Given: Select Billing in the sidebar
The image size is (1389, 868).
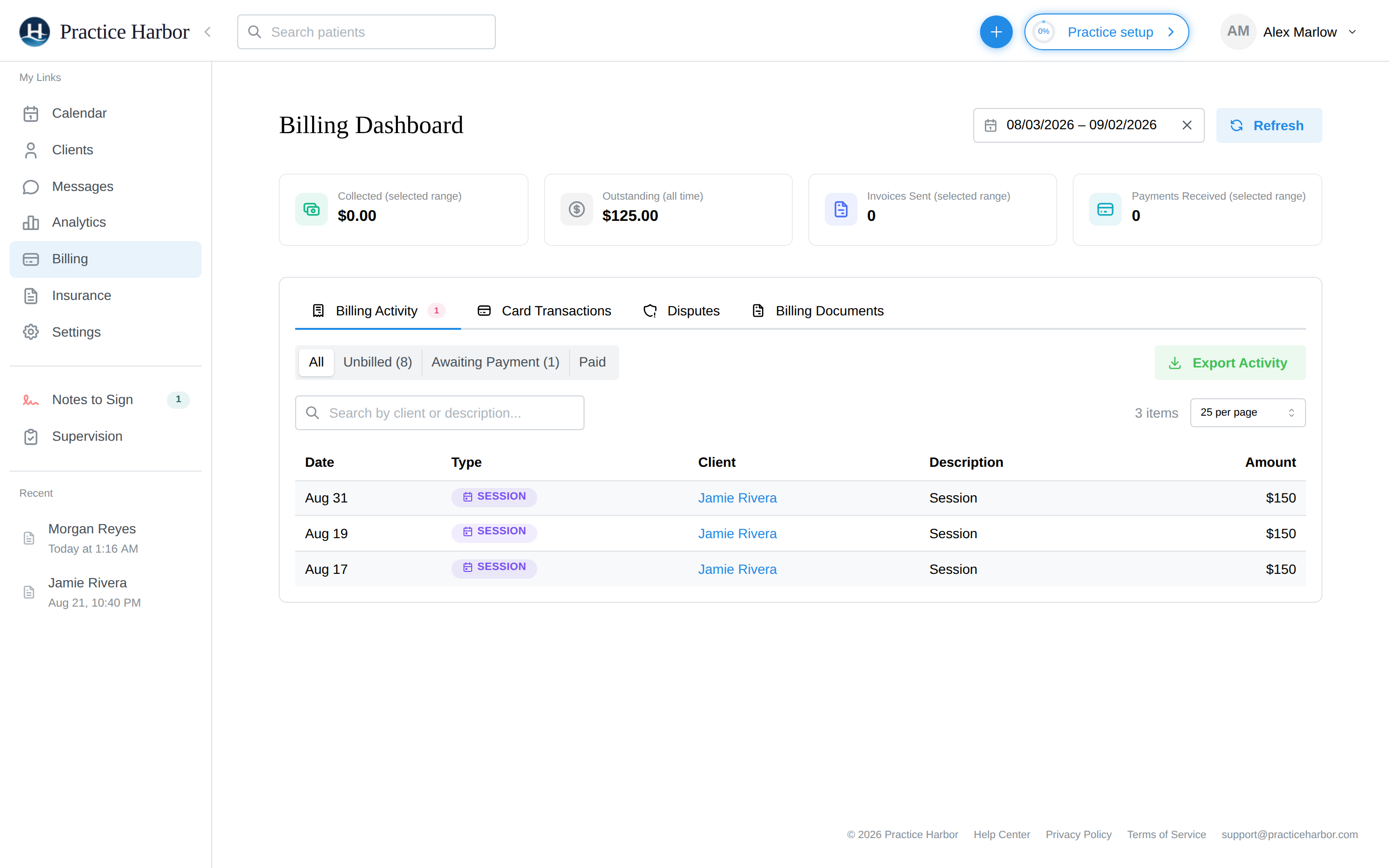Looking at the screenshot, I should tap(106, 259).
